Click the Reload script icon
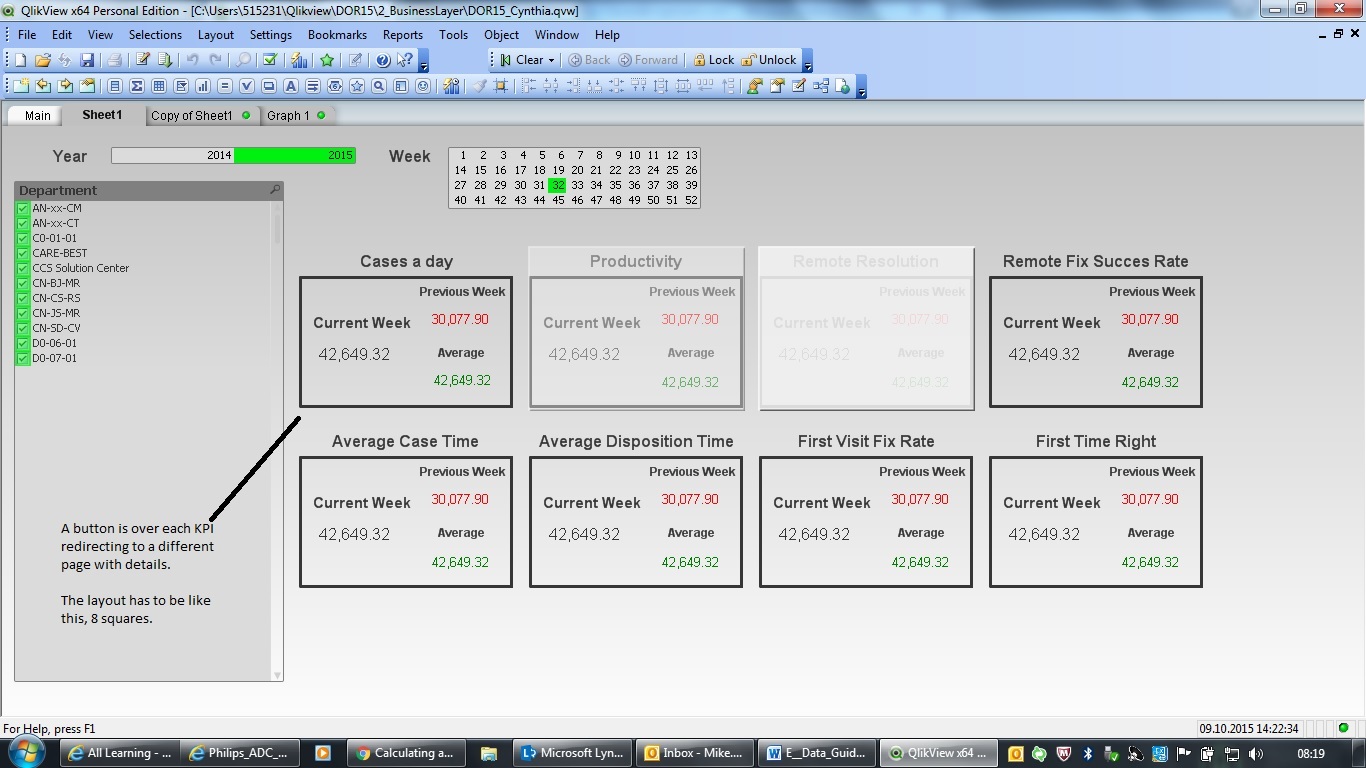The height and width of the screenshot is (768, 1366). (x=165, y=60)
